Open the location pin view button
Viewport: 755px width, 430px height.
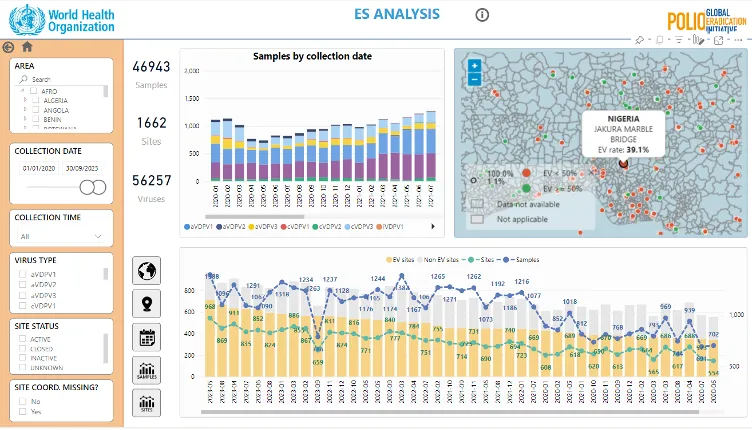146,303
